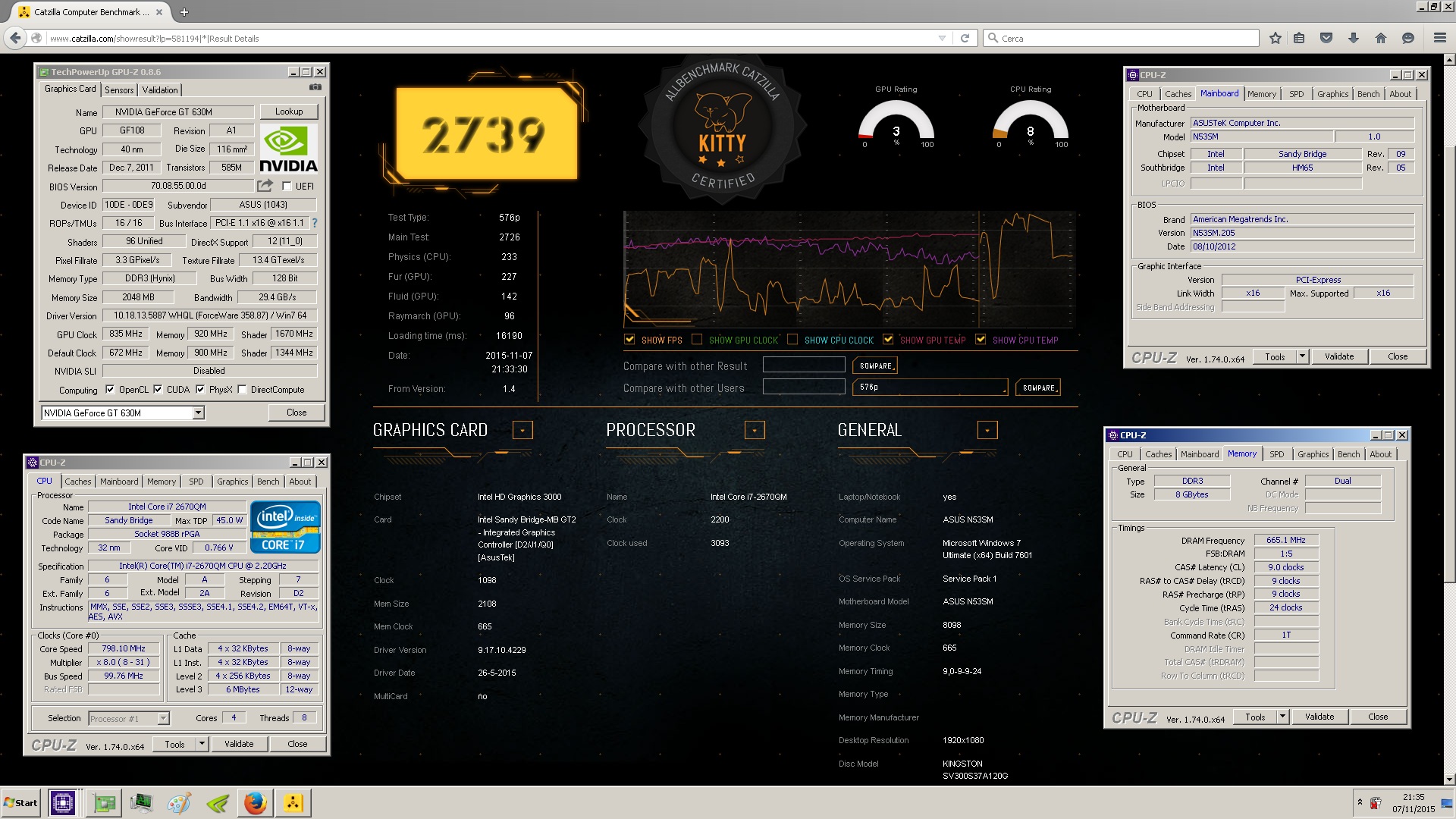The width and height of the screenshot is (1456, 819).
Task: Go back using the browser back arrow
Action: click(x=14, y=38)
